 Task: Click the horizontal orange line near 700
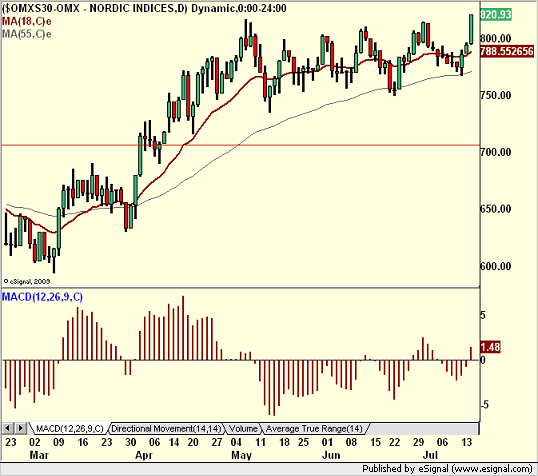(240, 145)
